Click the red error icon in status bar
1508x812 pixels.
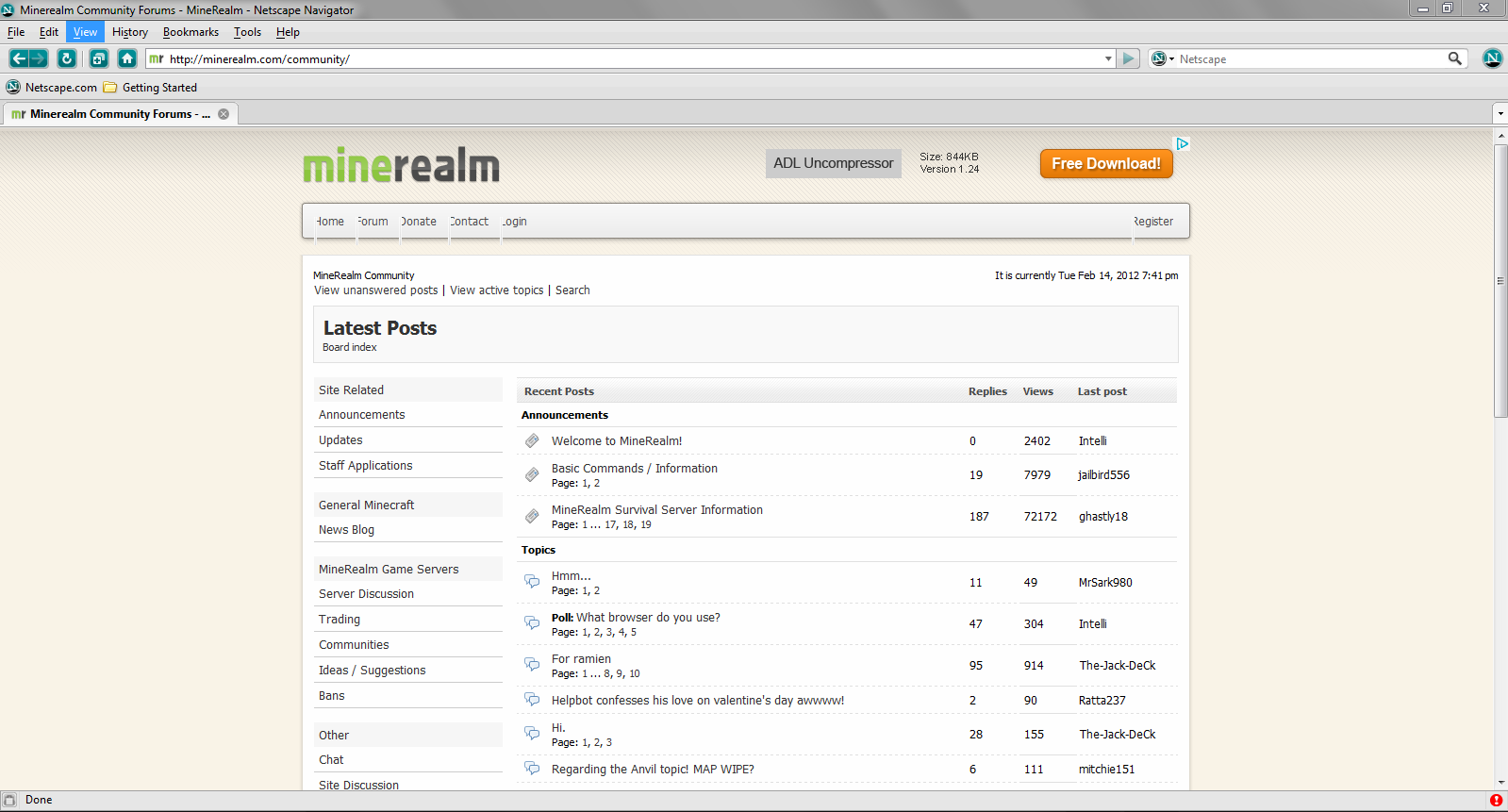pos(1496,800)
